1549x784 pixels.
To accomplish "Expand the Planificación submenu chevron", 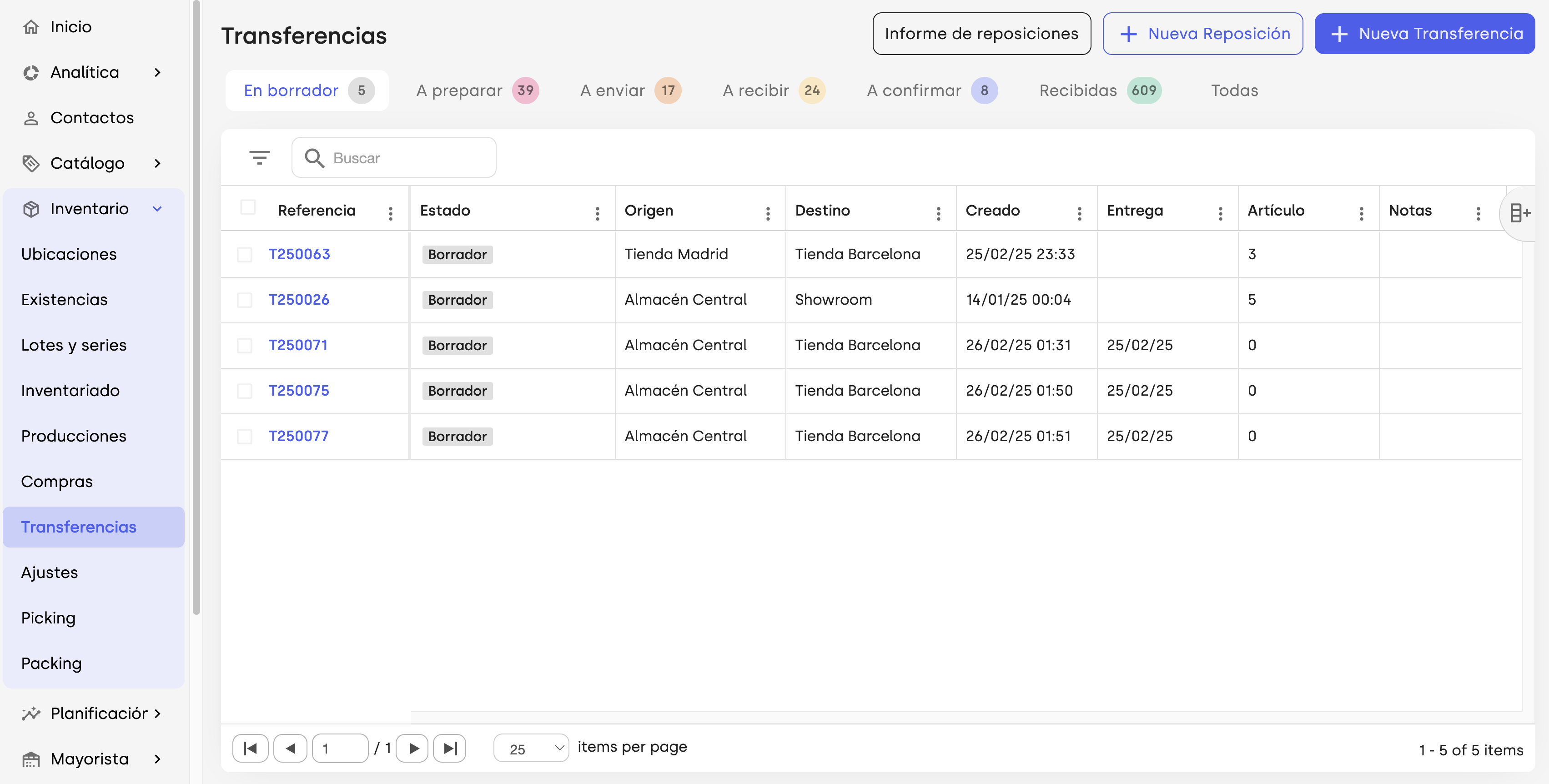I will [x=157, y=714].
